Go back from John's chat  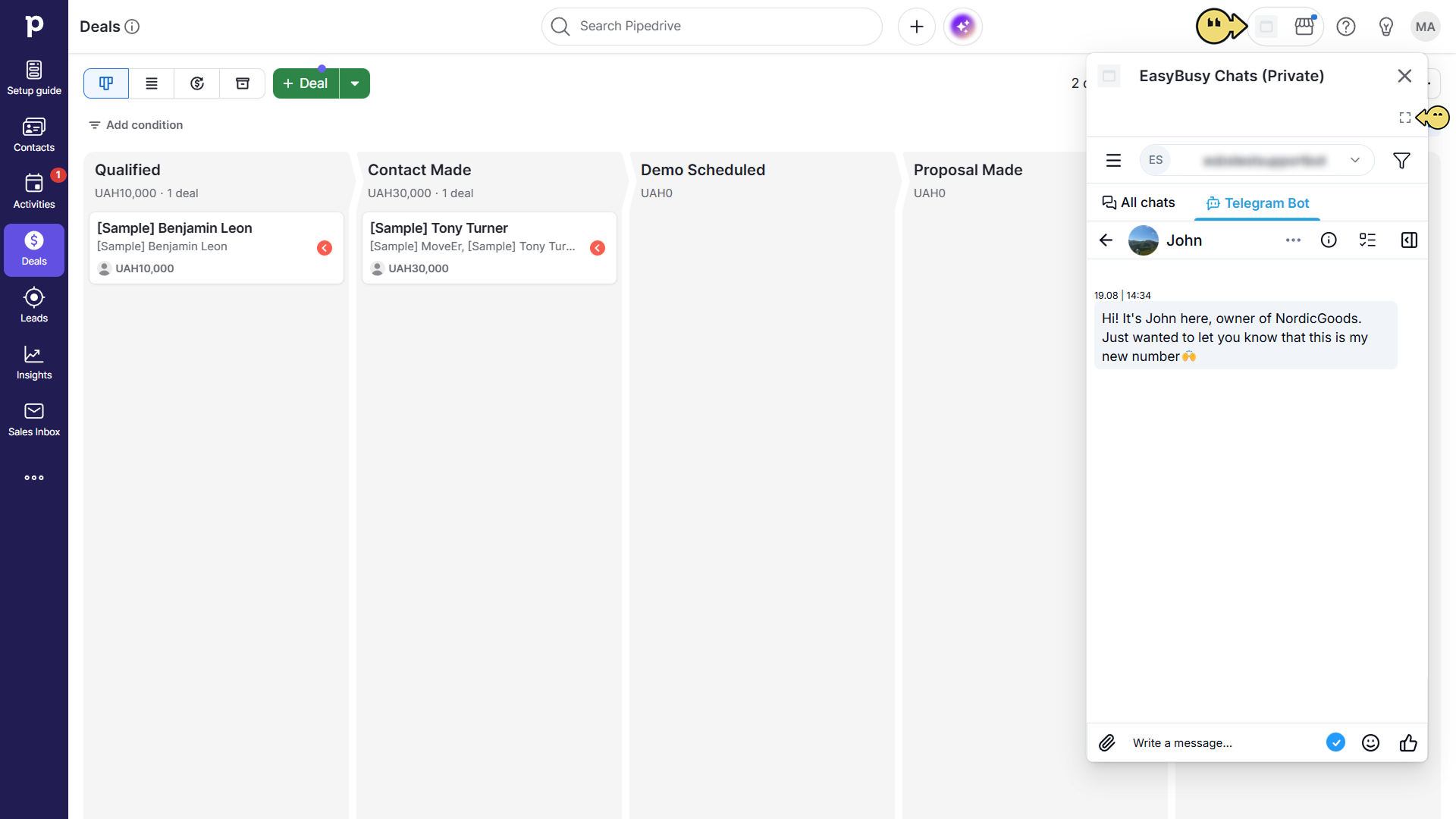(x=1106, y=240)
